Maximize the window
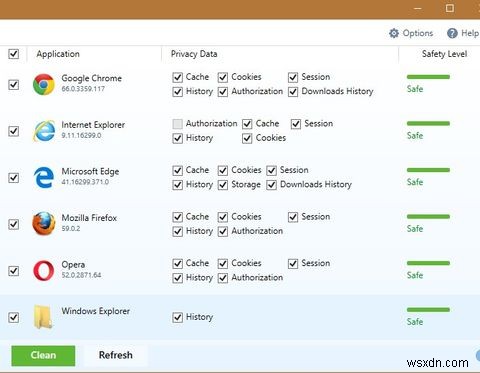Viewport: 480px width, 373px height. tap(450, 8)
